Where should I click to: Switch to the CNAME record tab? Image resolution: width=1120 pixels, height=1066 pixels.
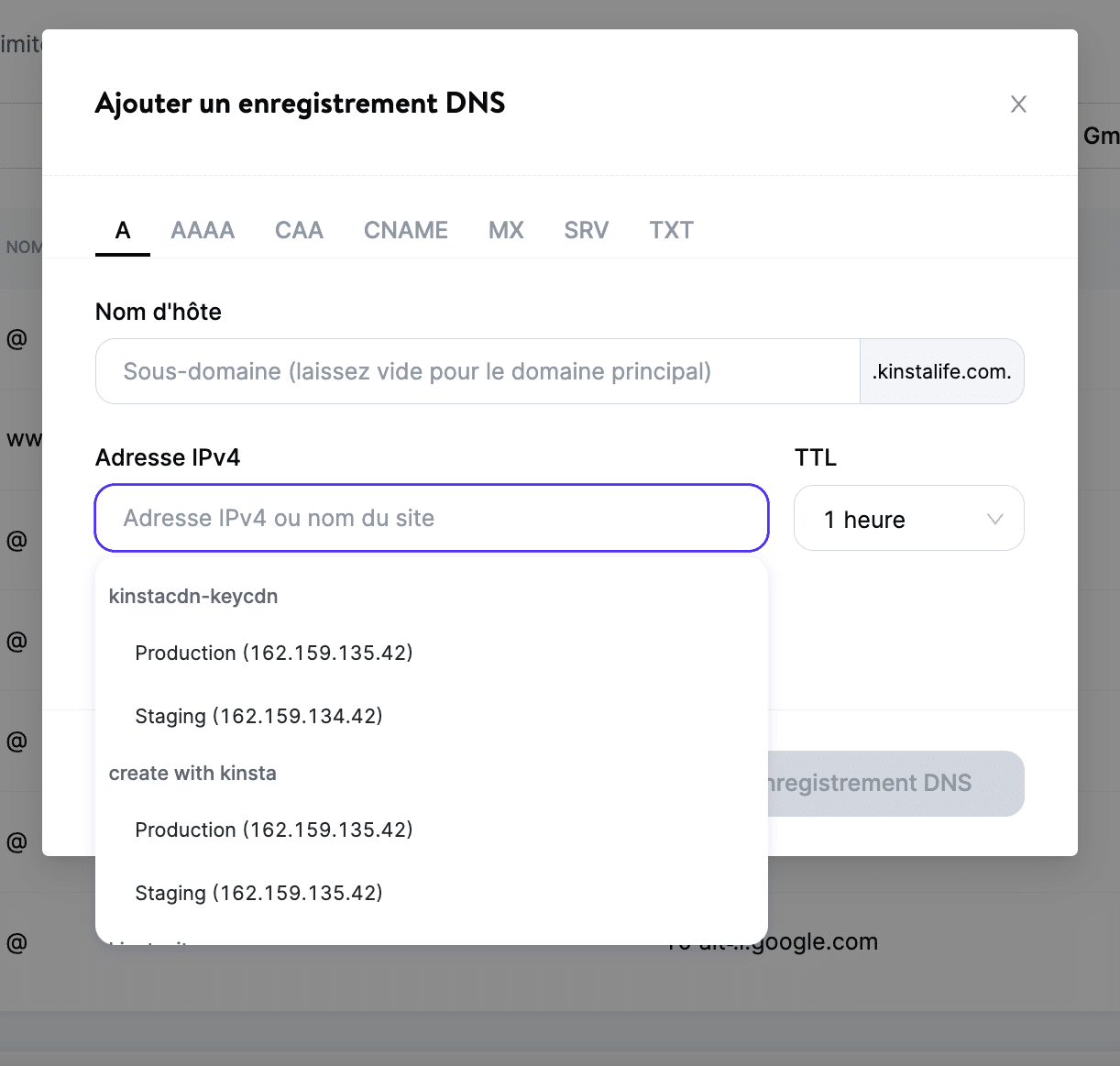405,230
